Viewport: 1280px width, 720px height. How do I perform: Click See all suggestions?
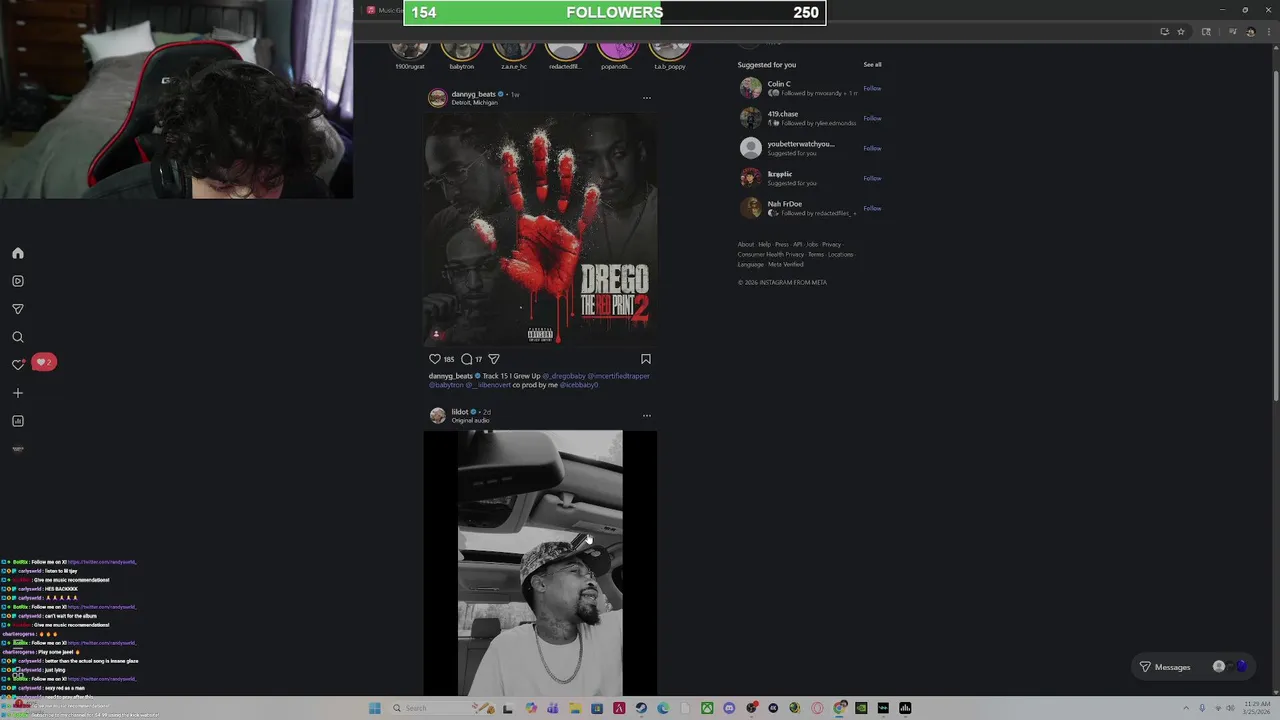click(872, 64)
